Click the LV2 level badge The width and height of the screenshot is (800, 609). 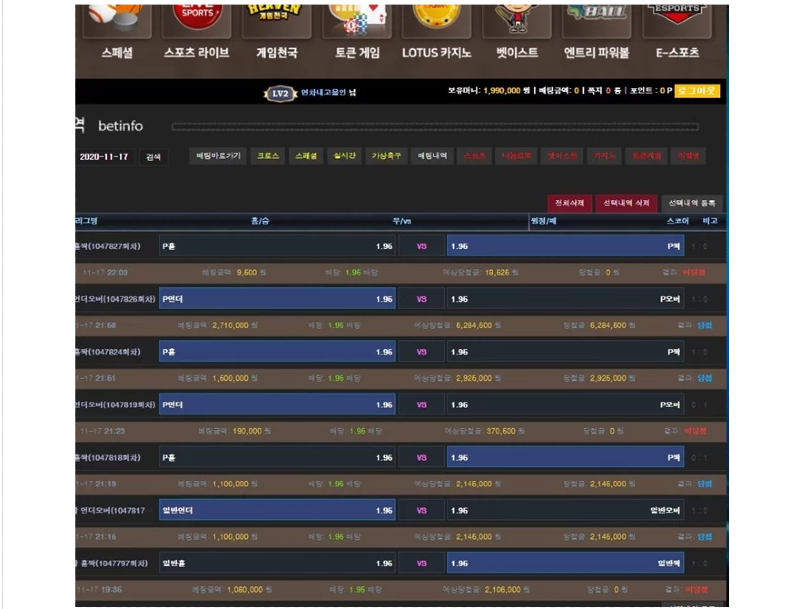pos(280,93)
